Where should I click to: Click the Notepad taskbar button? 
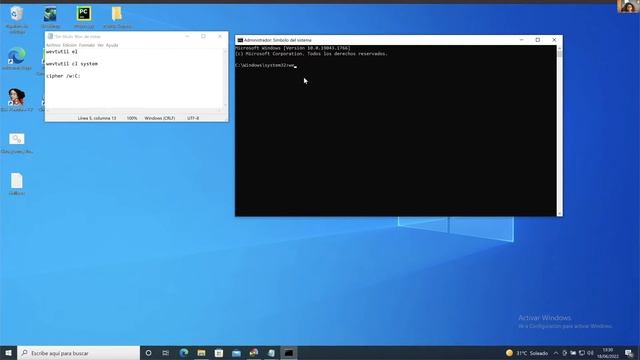271,353
